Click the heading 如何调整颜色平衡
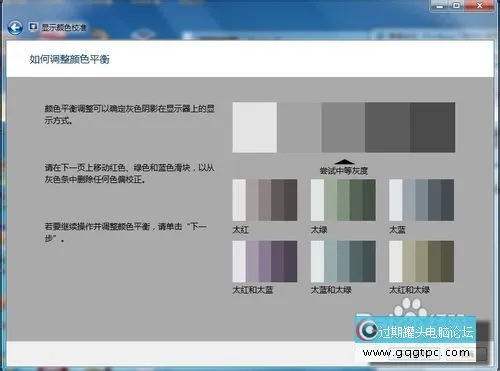500x371 pixels. 69,59
